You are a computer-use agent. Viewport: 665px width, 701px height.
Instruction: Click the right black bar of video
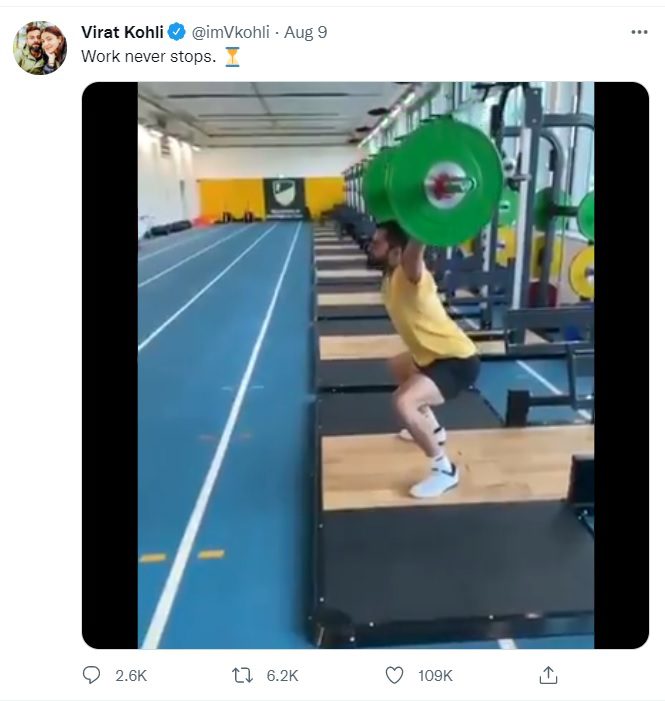coord(622,365)
